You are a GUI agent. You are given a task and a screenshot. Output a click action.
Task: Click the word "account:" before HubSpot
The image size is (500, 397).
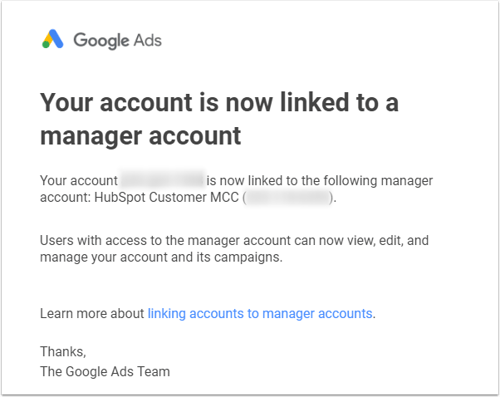click(65, 197)
